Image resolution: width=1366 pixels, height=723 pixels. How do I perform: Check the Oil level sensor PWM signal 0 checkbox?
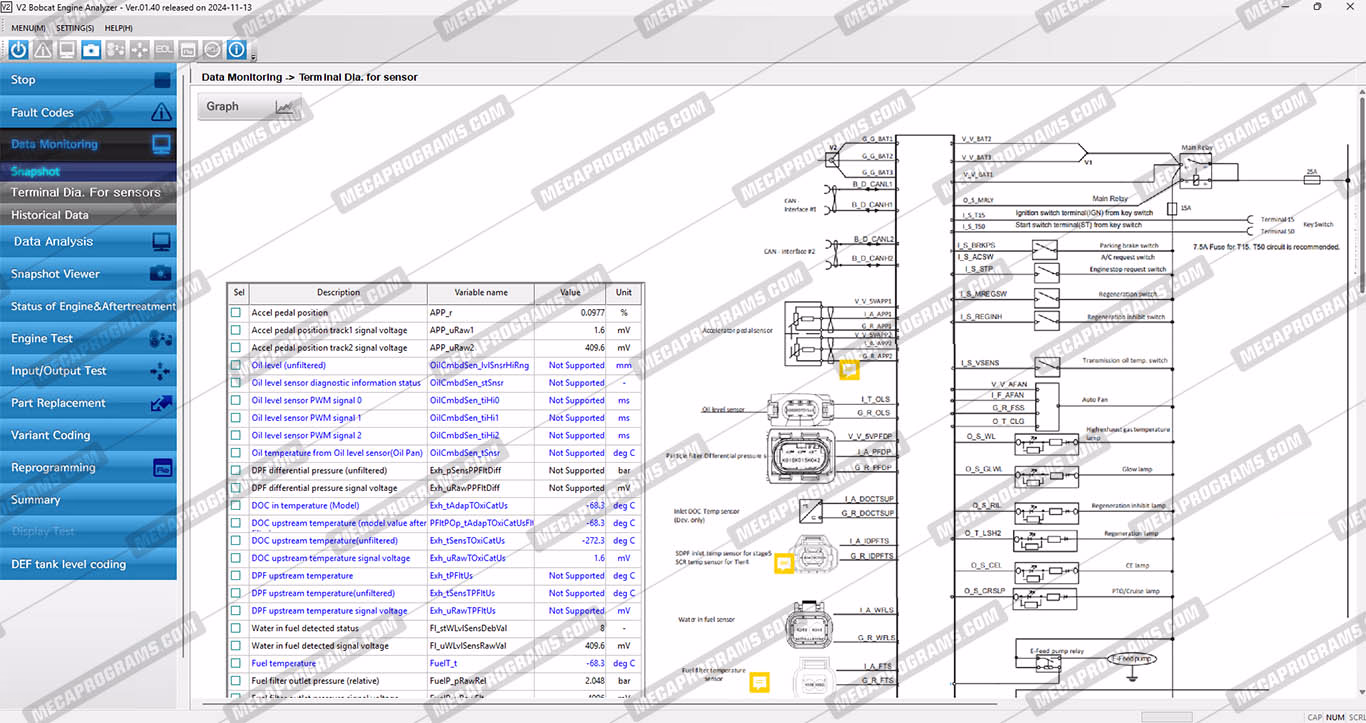pos(237,400)
